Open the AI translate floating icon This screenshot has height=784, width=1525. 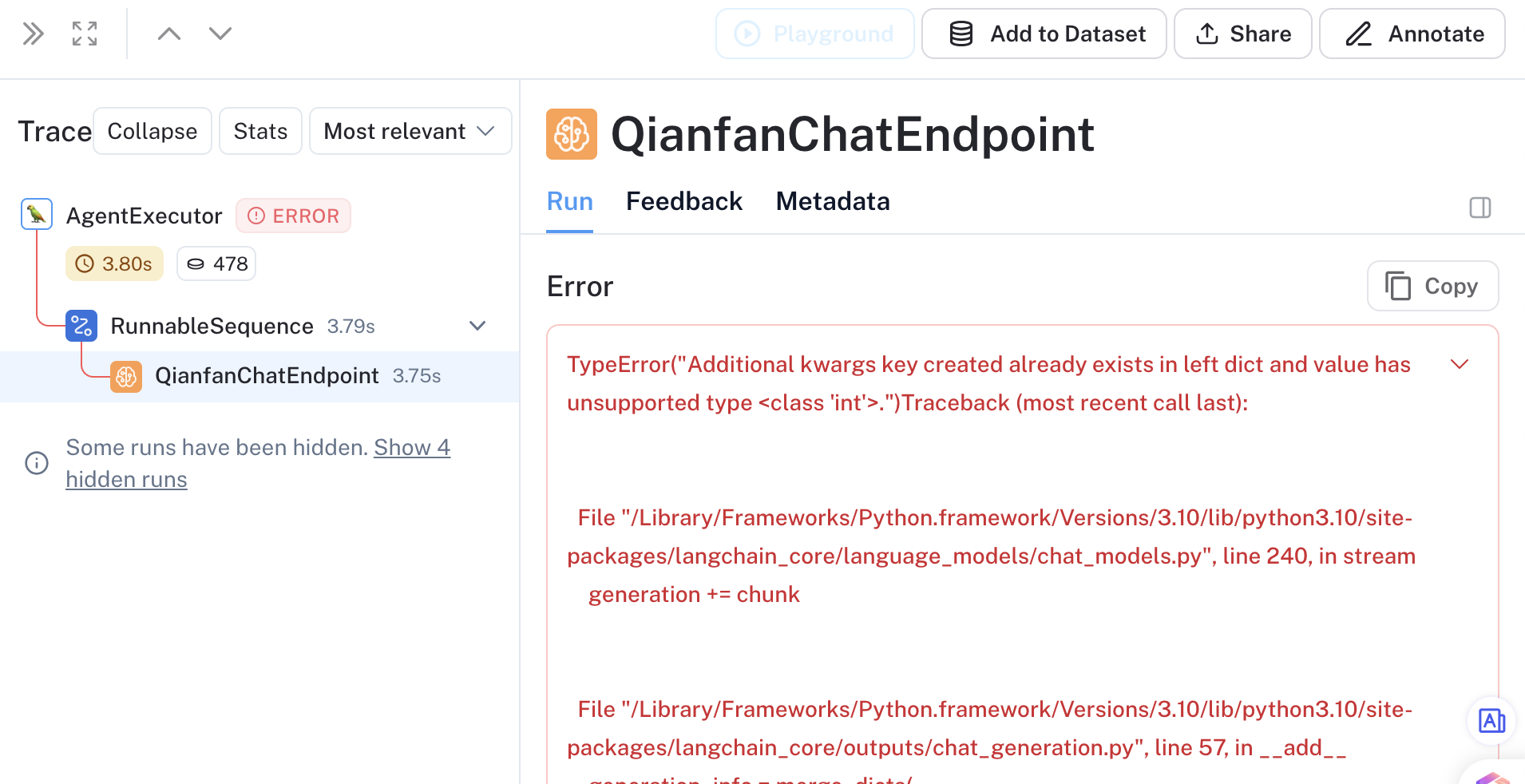(x=1491, y=721)
